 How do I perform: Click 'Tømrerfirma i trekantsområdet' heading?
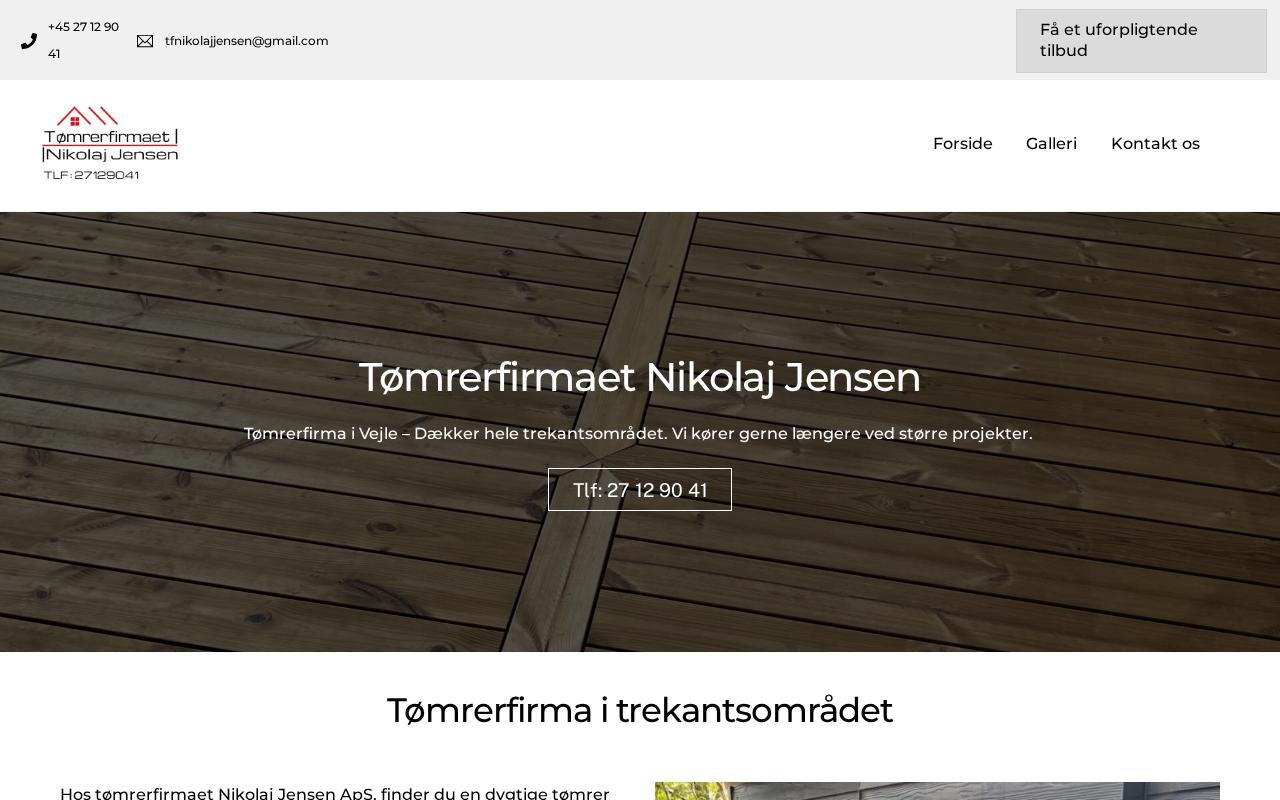click(x=640, y=710)
